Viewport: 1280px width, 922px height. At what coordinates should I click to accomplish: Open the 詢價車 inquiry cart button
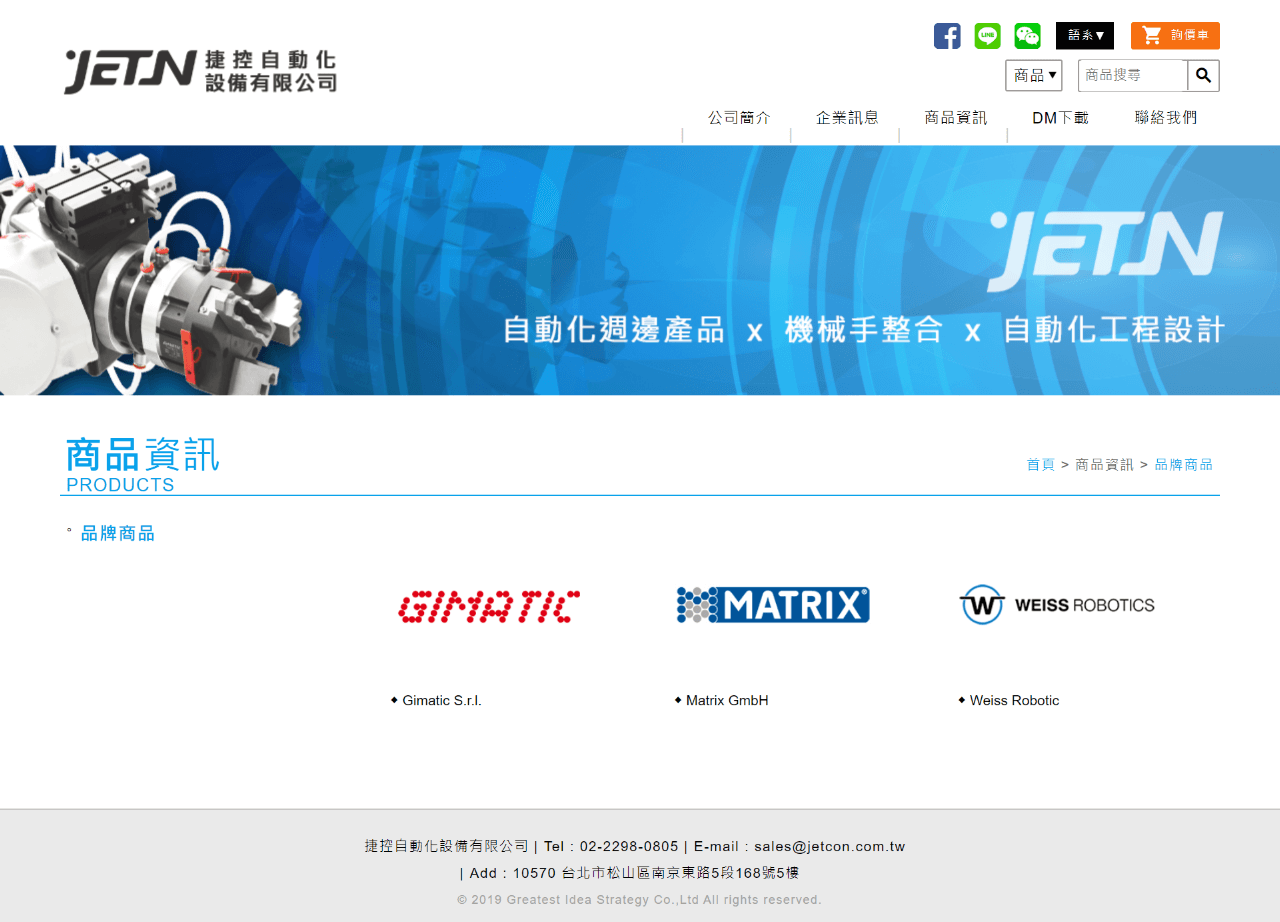tap(1175, 36)
